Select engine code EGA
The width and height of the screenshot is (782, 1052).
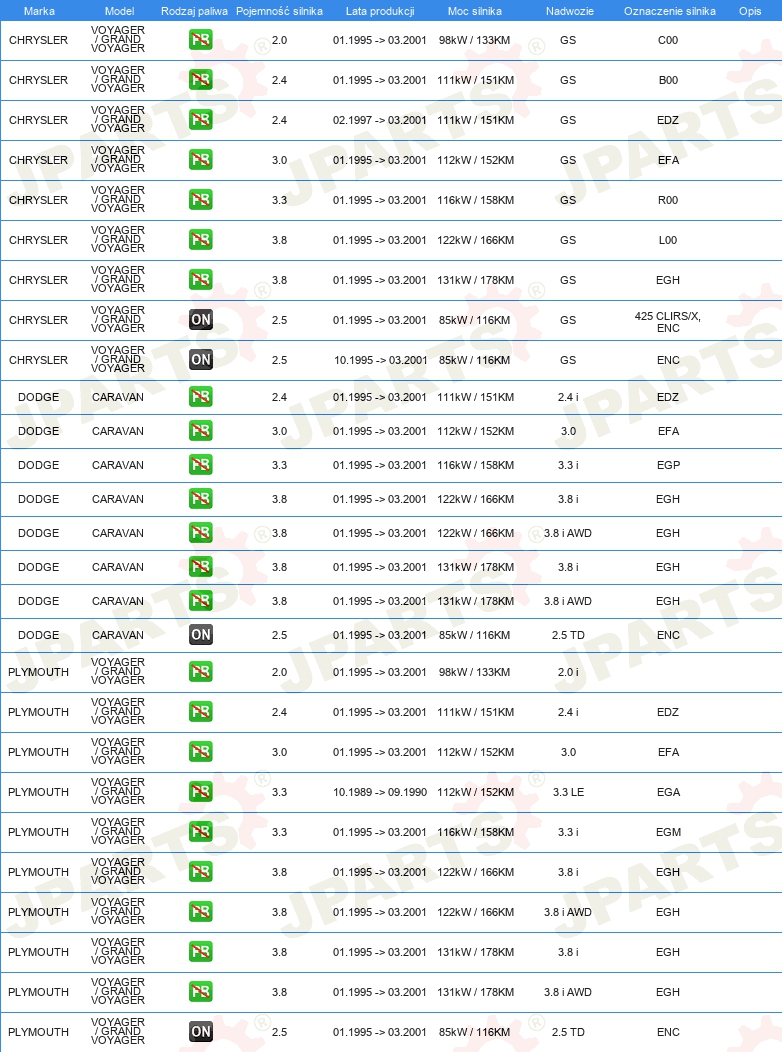(669, 792)
